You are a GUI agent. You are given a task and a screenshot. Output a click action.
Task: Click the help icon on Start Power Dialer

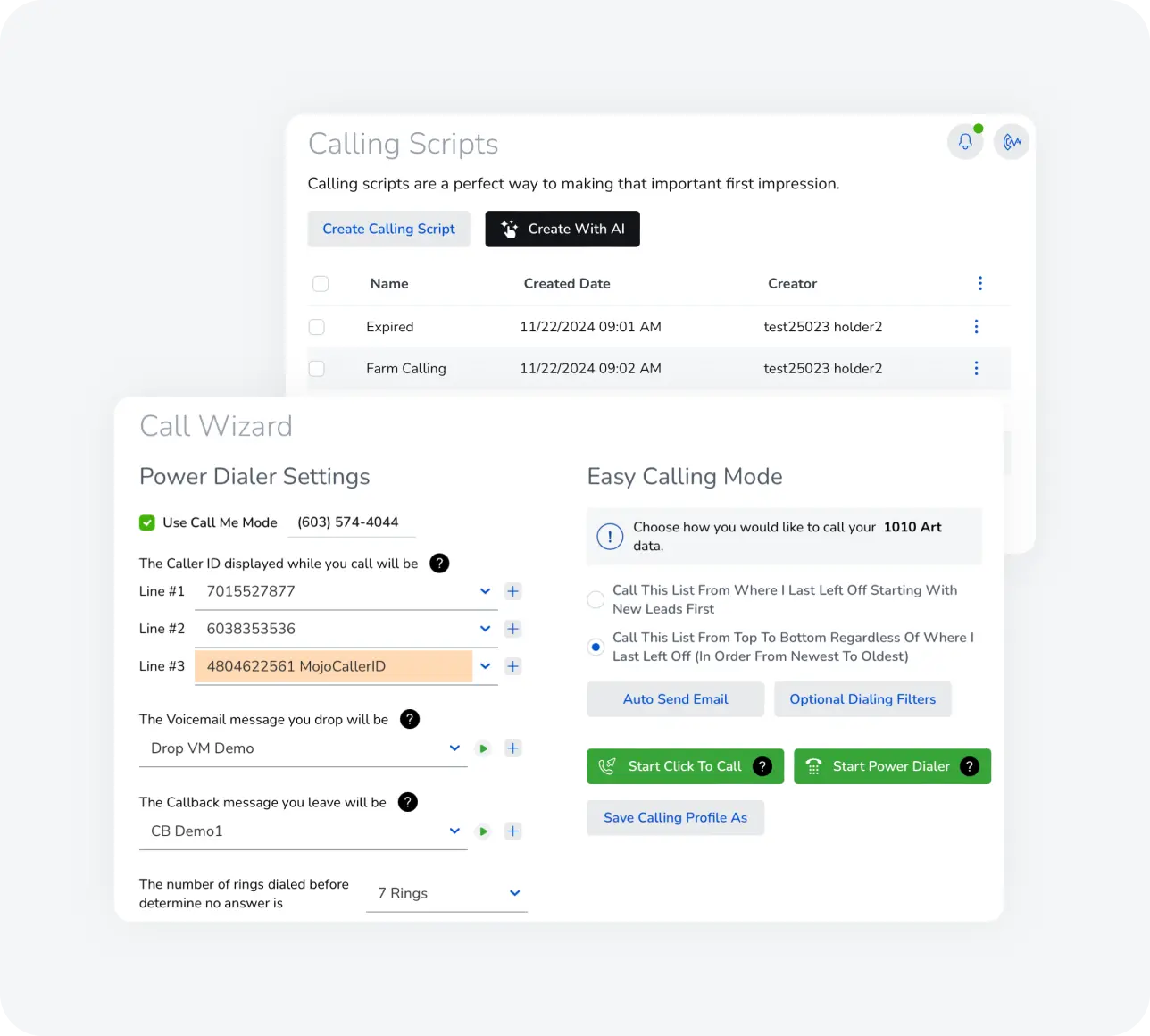969,766
